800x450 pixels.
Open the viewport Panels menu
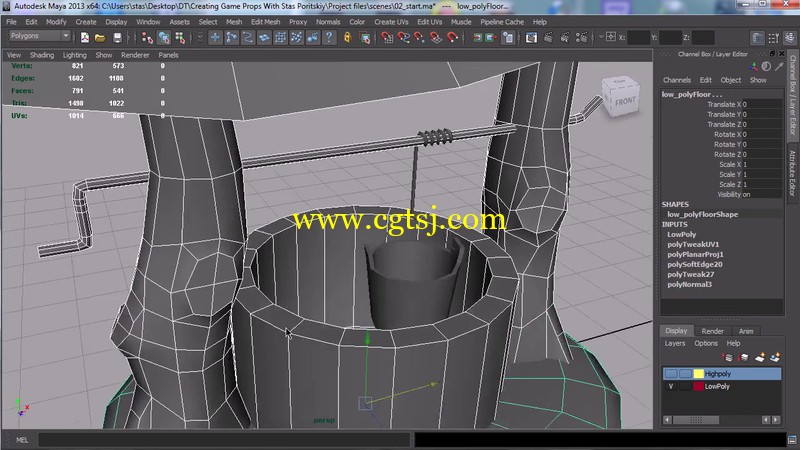click(x=168, y=55)
